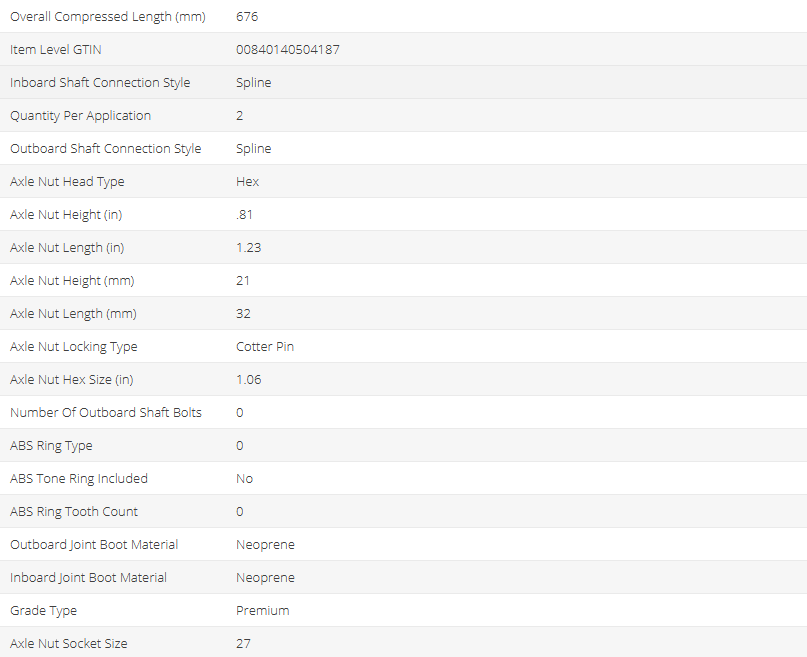This screenshot has height=657, width=807.
Task: Click the Inboard Joint Boot Material label
Action: click(88, 577)
